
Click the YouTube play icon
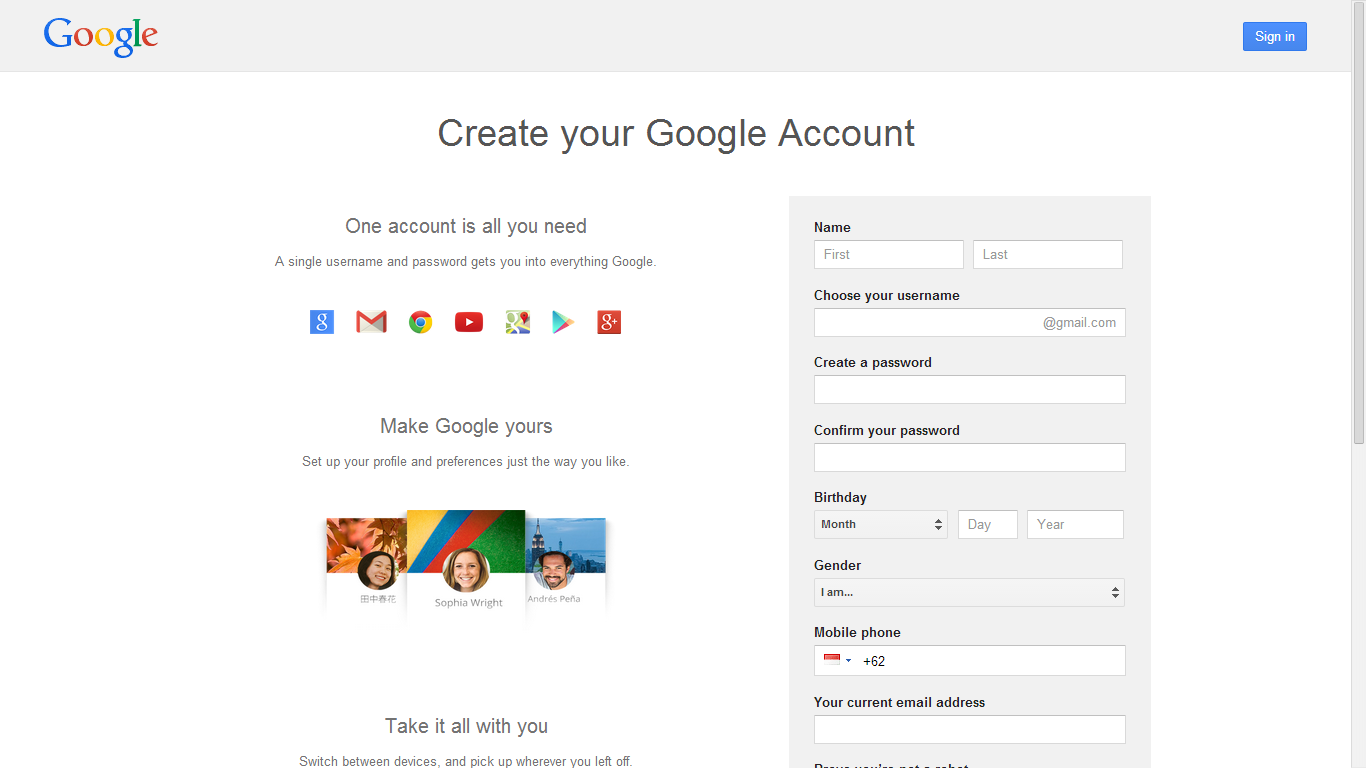[468, 322]
